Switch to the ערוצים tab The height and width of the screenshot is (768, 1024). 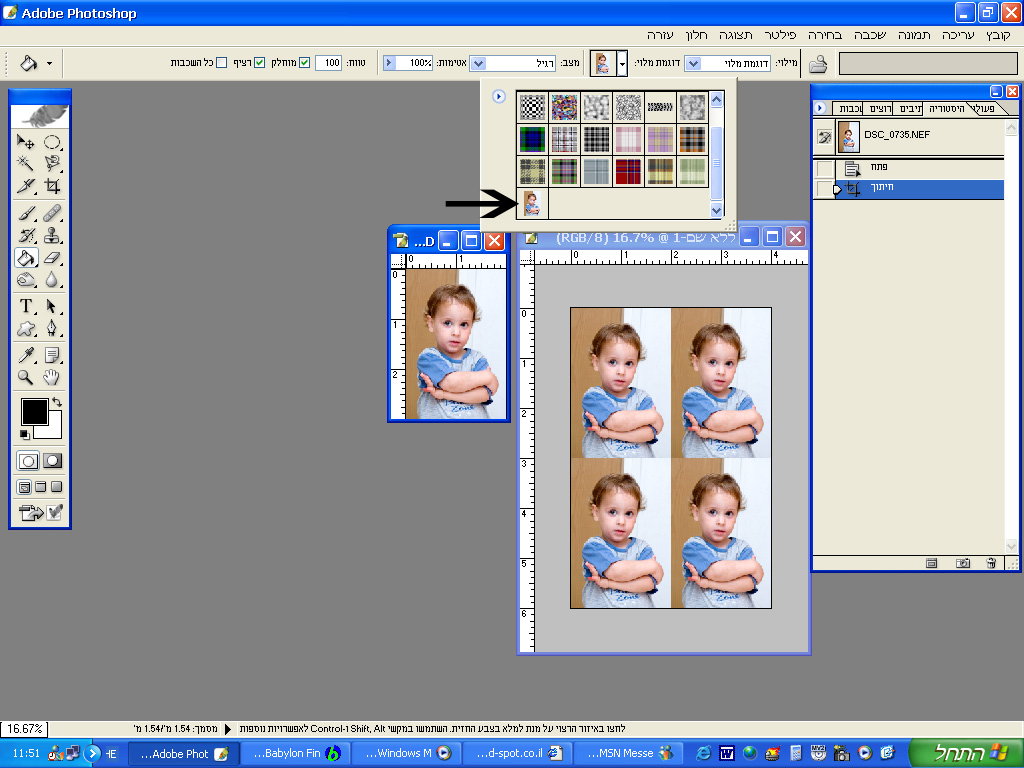click(880, 108)
